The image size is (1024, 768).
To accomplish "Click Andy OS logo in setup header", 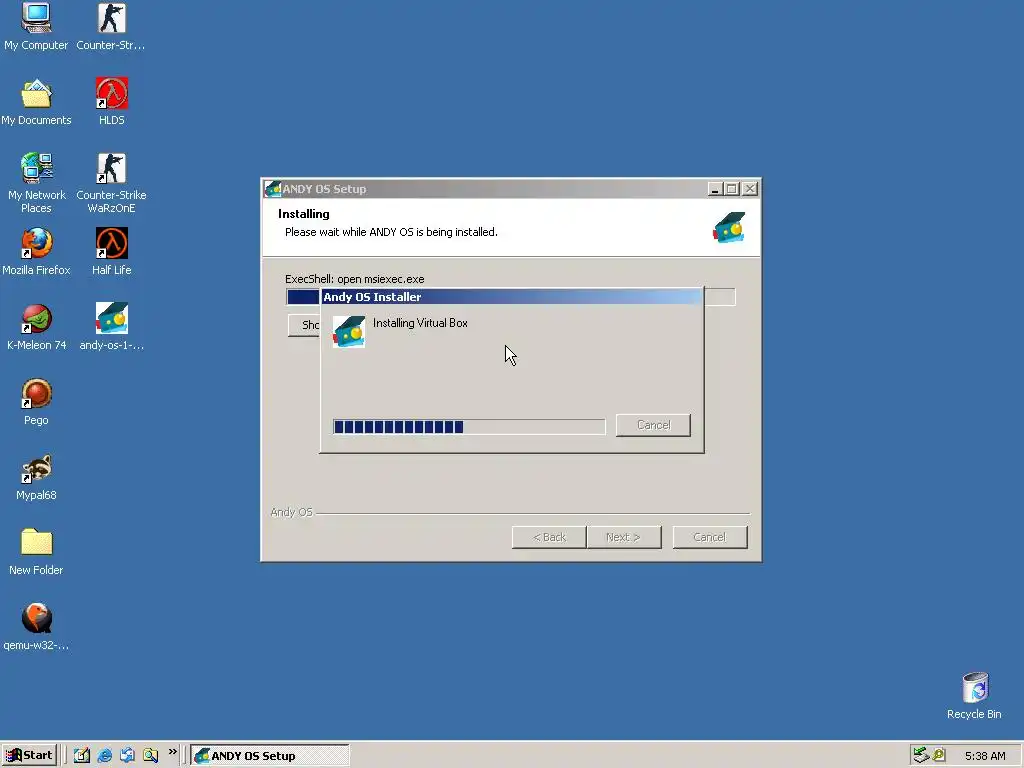I will [x=729, y=228].
